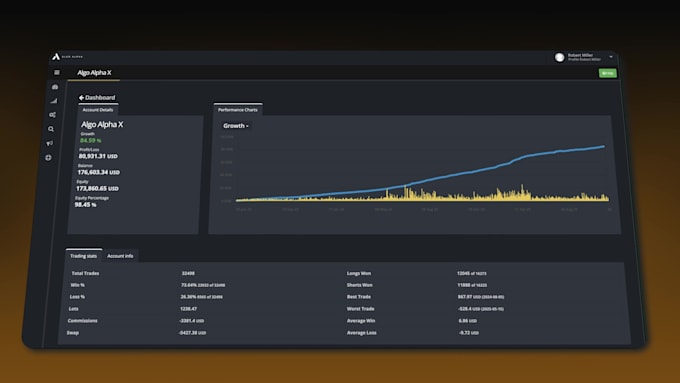
Task: Click the equity percentage 98.45 %
Action: [85, 205]
